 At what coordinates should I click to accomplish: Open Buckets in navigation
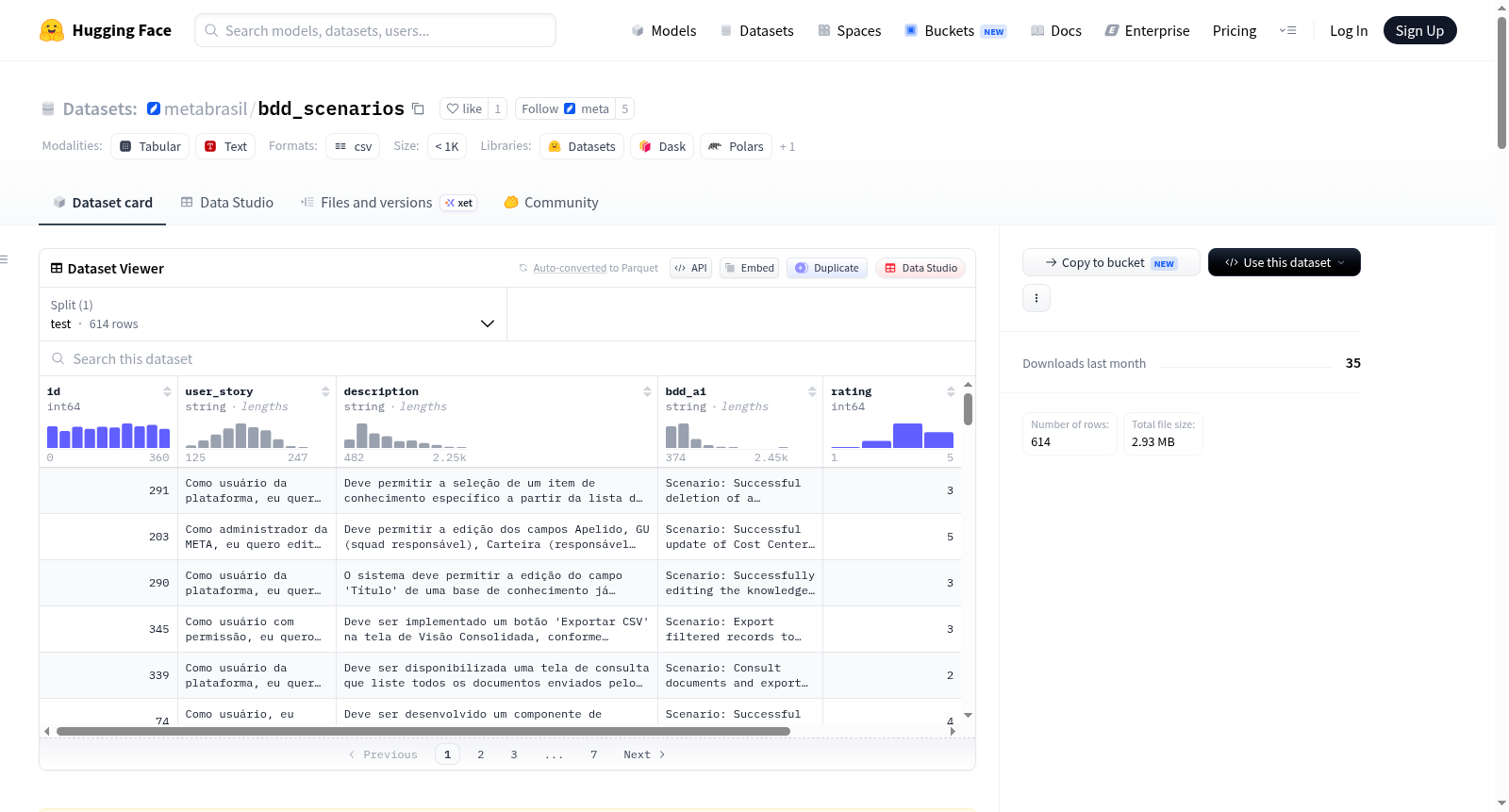coord(955,30)
